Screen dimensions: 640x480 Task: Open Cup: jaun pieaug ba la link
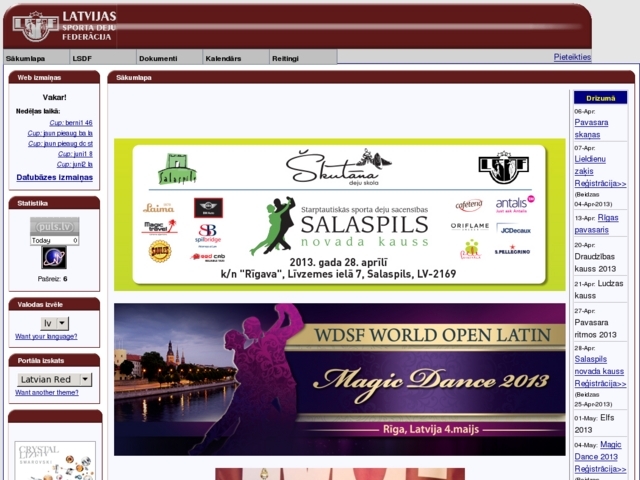tap(60, 133)
